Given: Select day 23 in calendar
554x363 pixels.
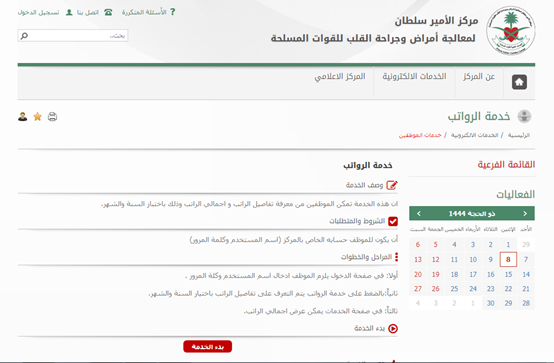Looking at the screenshot, I should 490,289.
